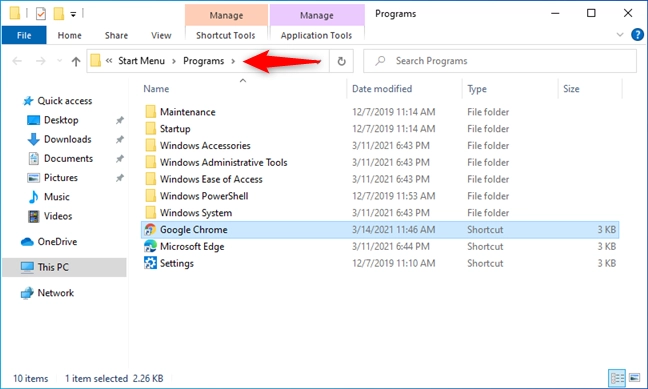
Task: Select the Startup folder
Action: (x=175, y=129)
